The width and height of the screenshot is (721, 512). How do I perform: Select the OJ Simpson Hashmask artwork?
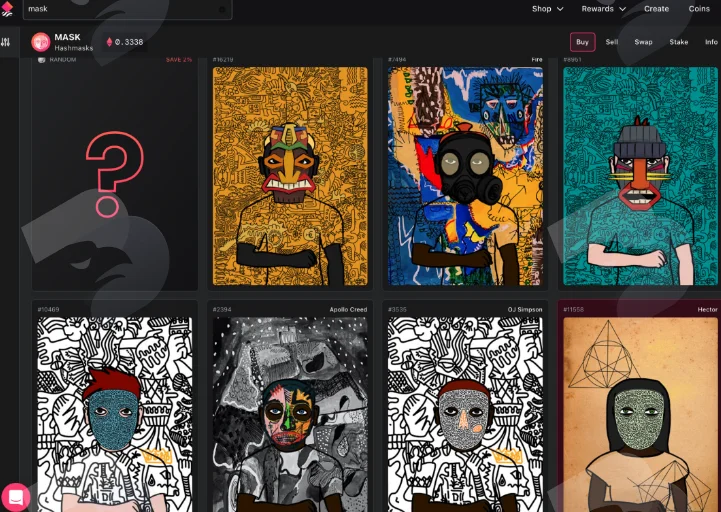coord(465,414)
